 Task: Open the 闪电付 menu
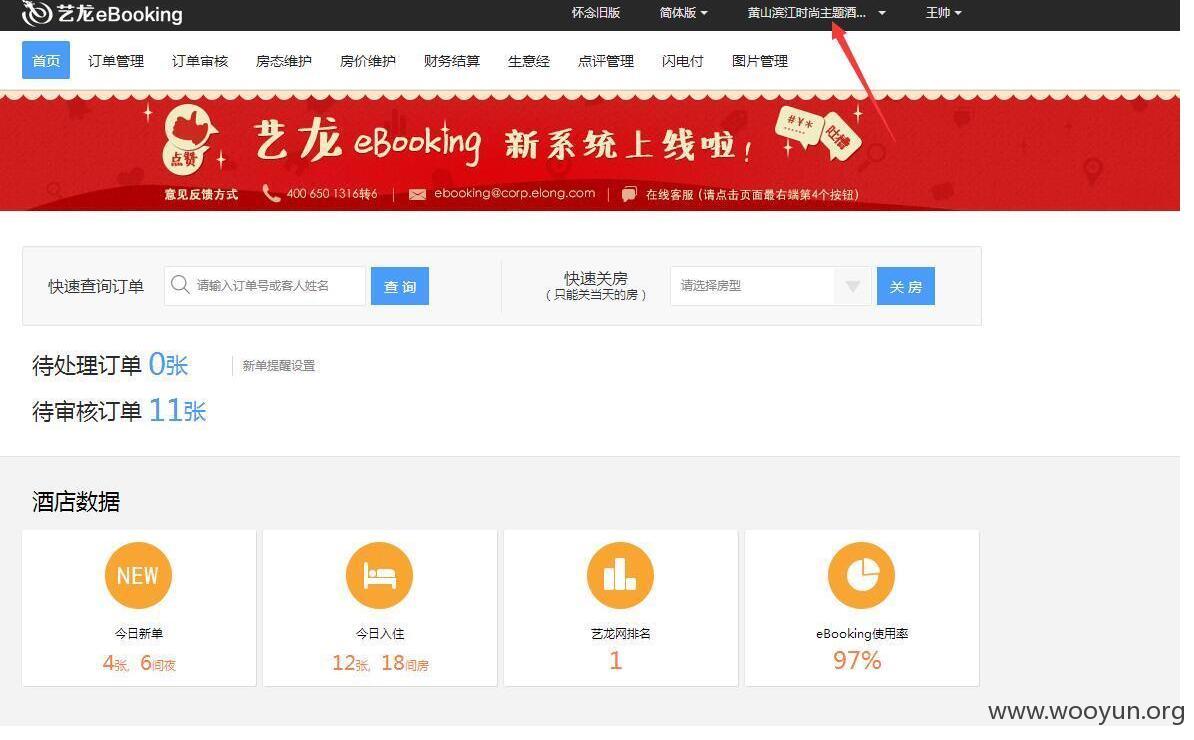[682, 61]
